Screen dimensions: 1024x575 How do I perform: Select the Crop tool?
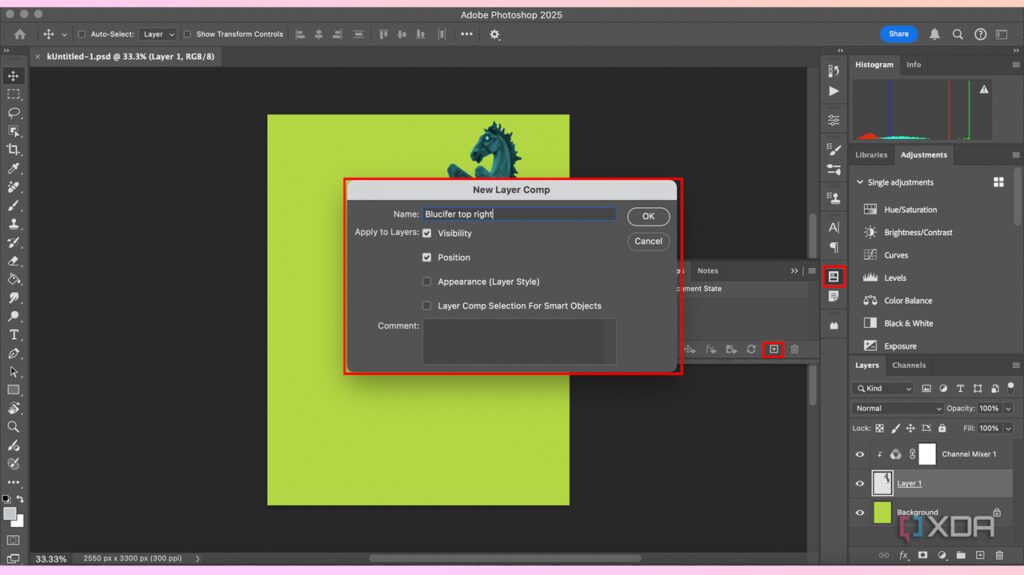tap(13, 150)
